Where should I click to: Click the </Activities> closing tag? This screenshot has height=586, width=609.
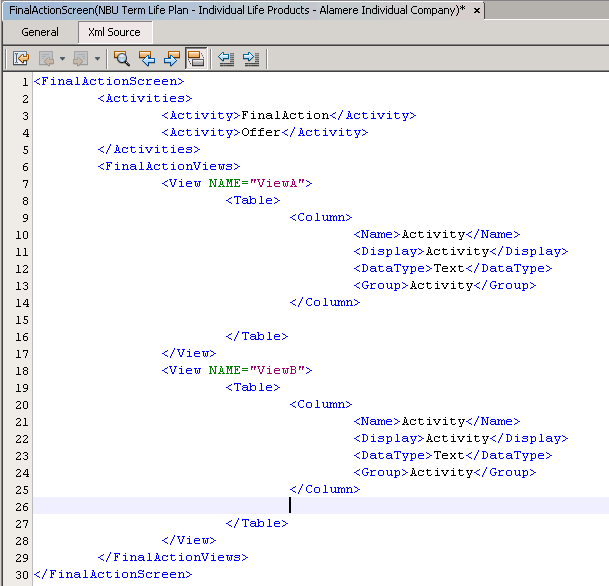(x=149, y=149)
